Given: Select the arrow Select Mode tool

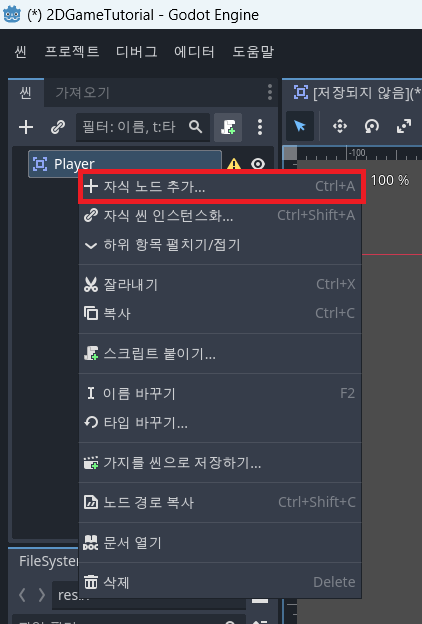Looking at the screenshot, I should pyautogui.click(x=300, y=127).
